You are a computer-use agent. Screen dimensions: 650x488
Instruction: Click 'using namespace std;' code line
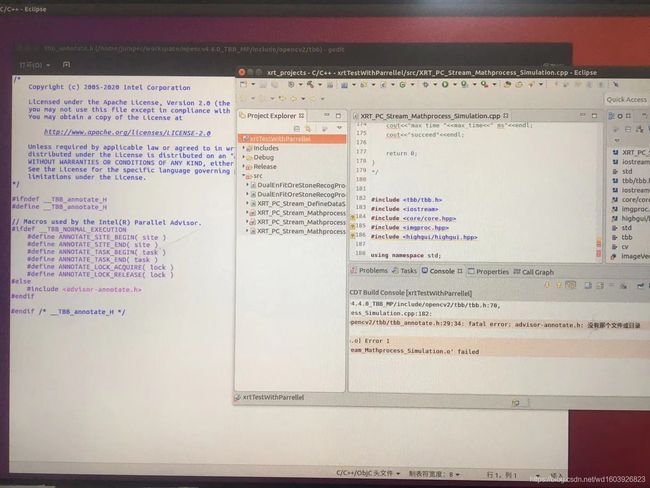(x=406, y=255)
